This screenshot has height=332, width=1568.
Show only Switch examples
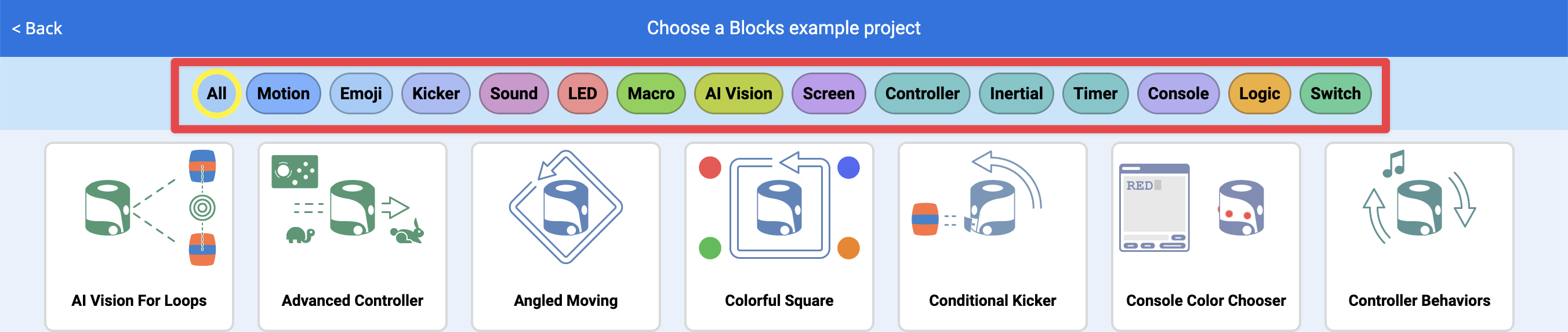(1335, 94)
